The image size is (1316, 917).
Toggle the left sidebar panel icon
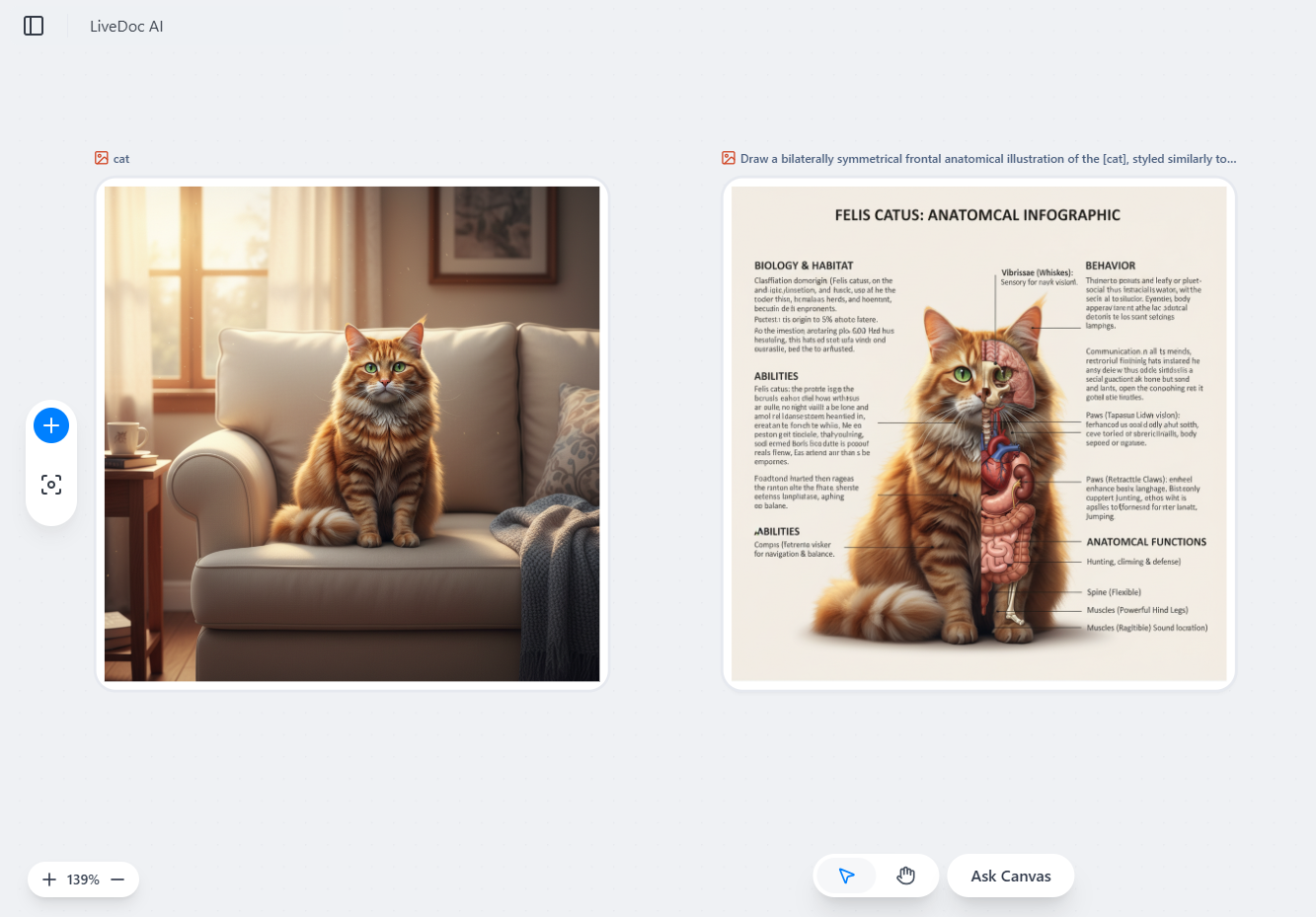(x=34, y=26)
